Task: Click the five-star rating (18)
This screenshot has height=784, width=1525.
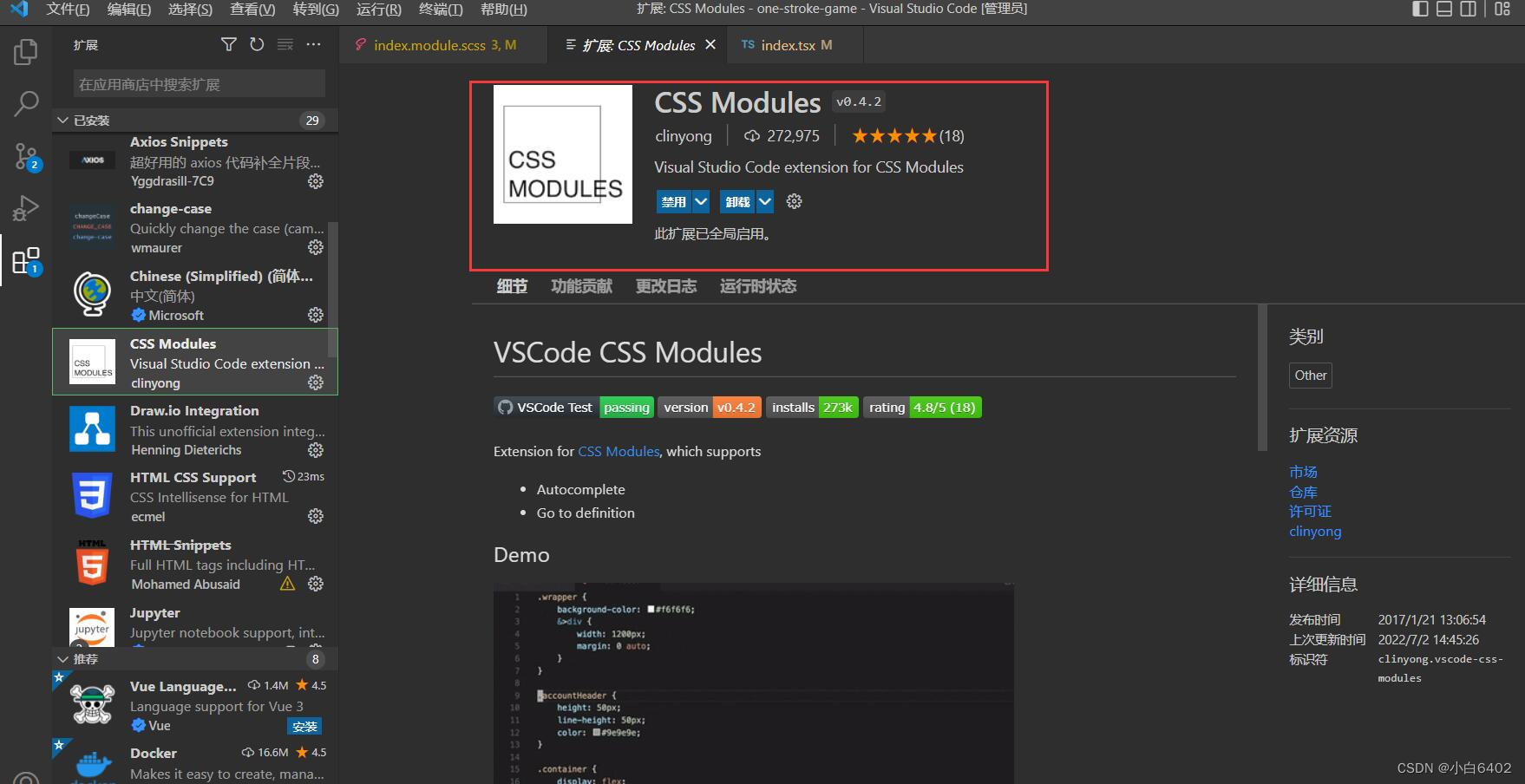Action: tap(907, 136)
